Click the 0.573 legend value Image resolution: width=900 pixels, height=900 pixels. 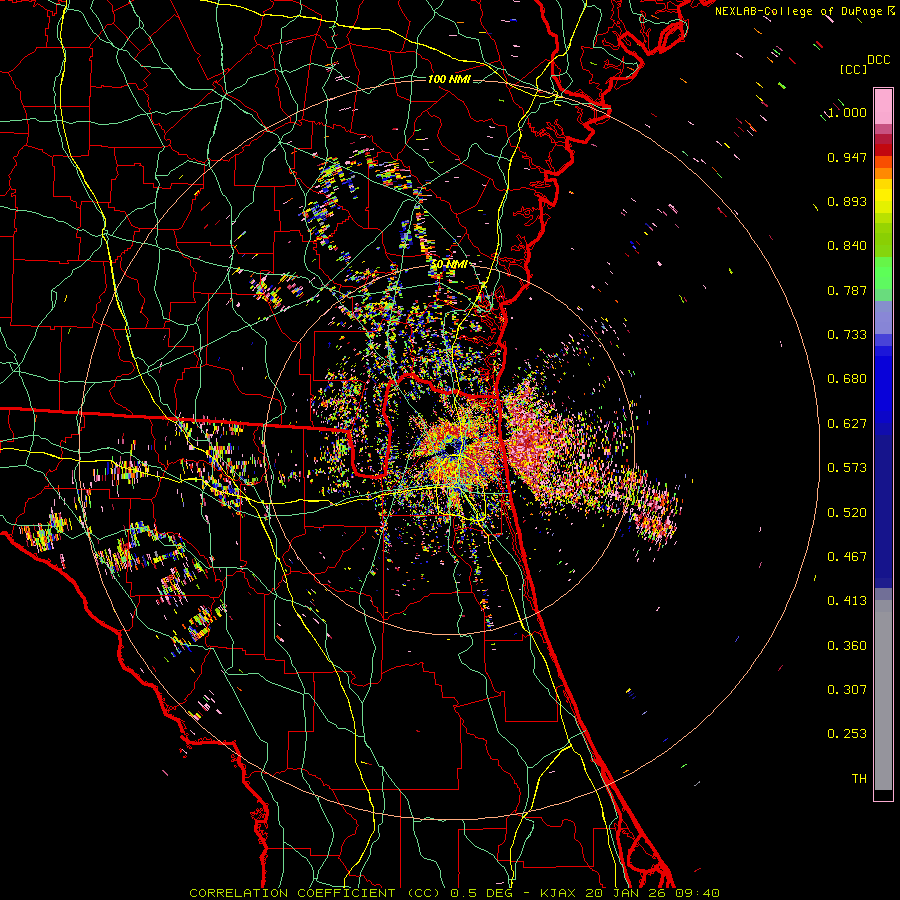pos(847,468)
